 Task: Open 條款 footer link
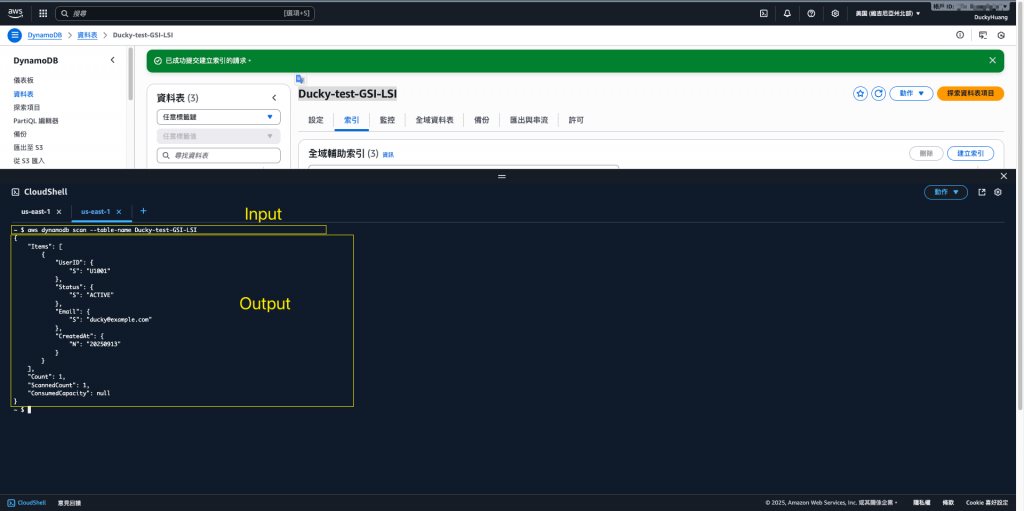[948, 503]
